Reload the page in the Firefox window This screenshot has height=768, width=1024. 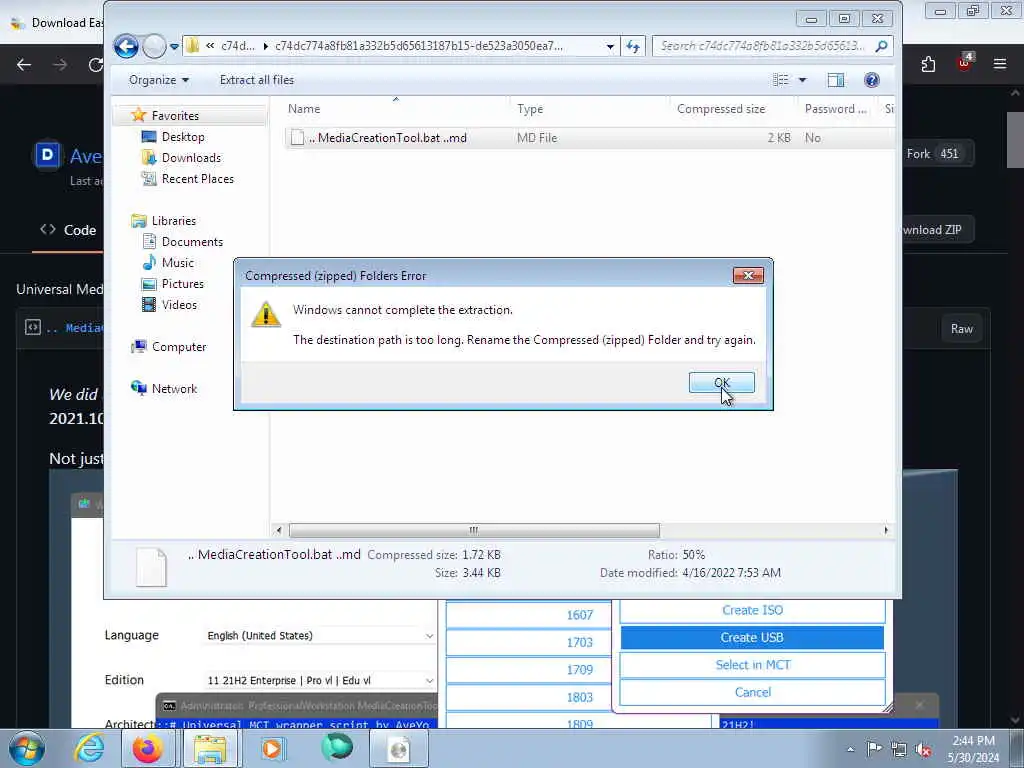click(x=96, y=64)
